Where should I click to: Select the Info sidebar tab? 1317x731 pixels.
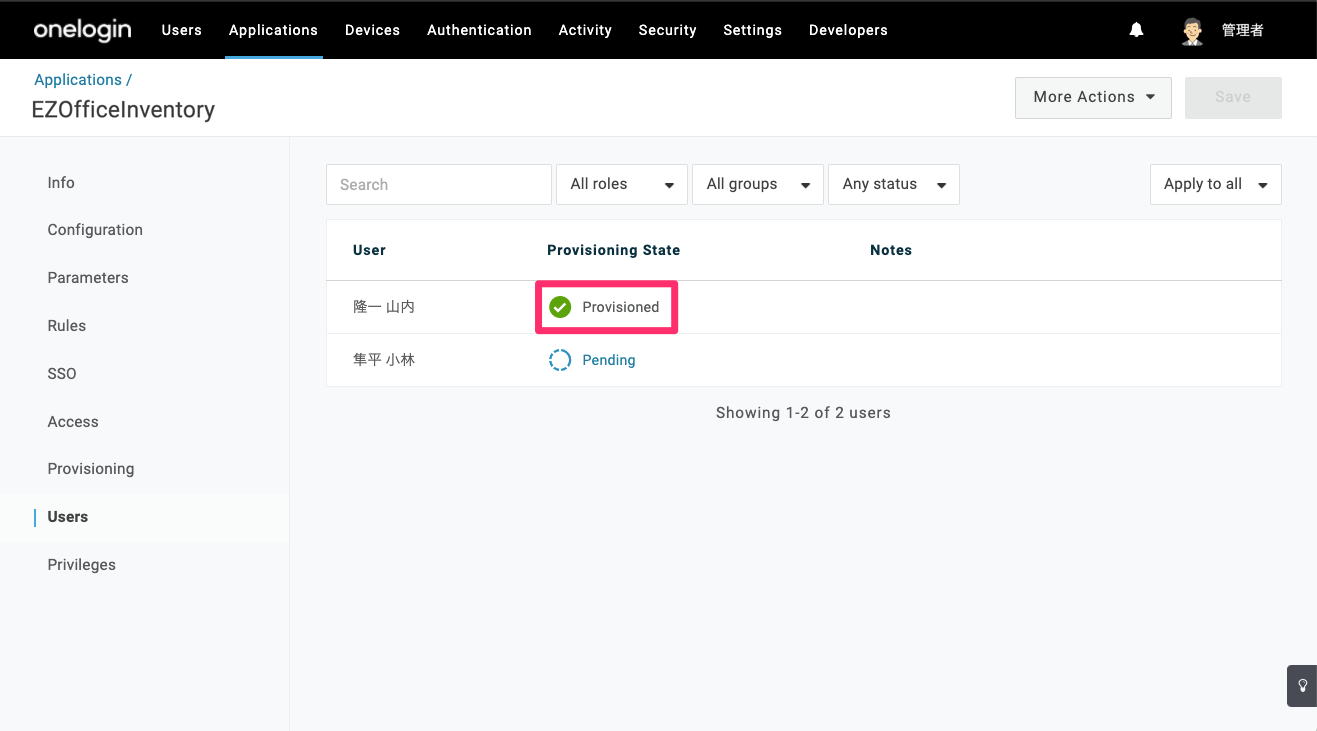point(61,183)
